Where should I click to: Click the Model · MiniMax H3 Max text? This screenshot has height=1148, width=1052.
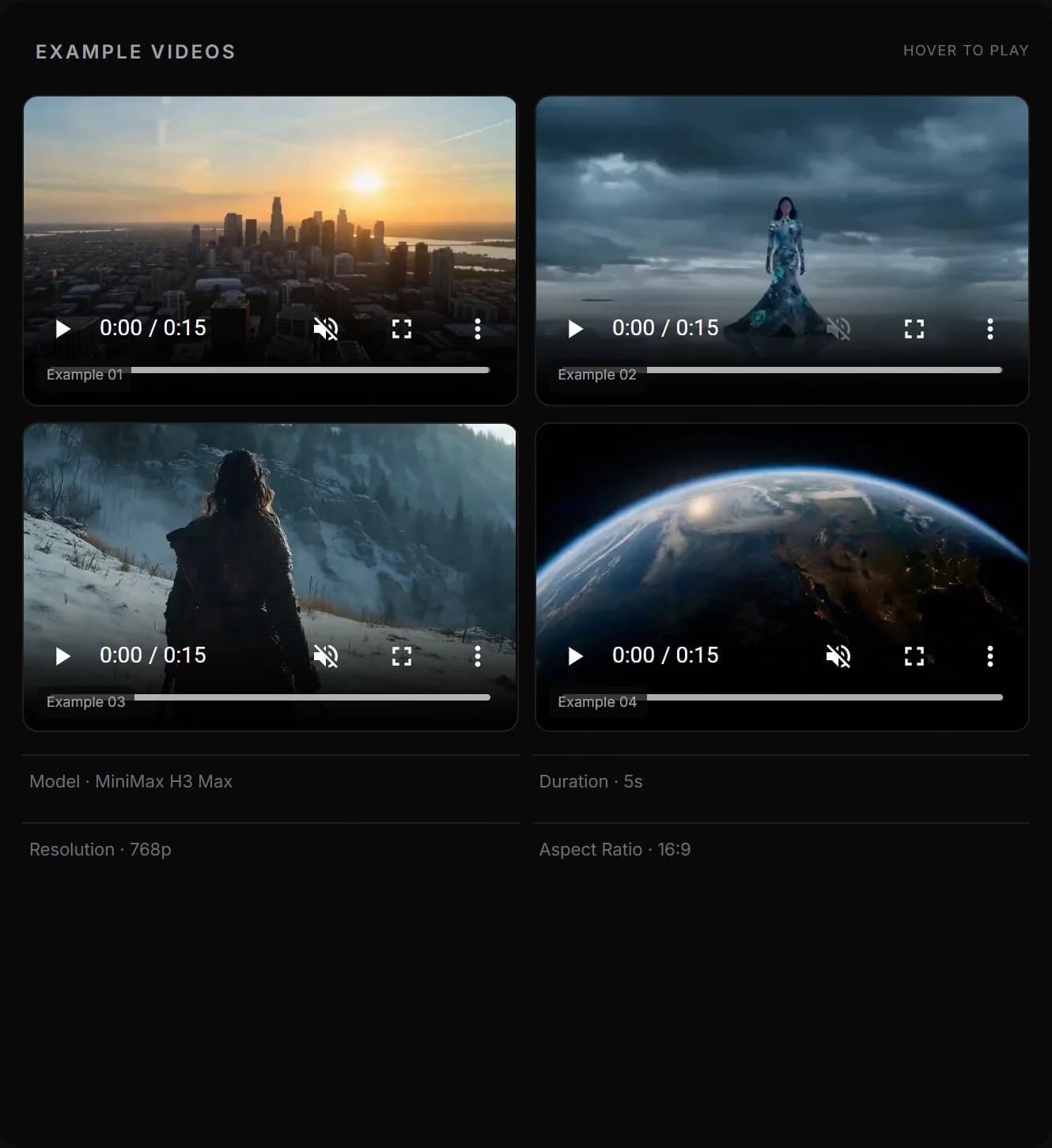pos(131,781)
